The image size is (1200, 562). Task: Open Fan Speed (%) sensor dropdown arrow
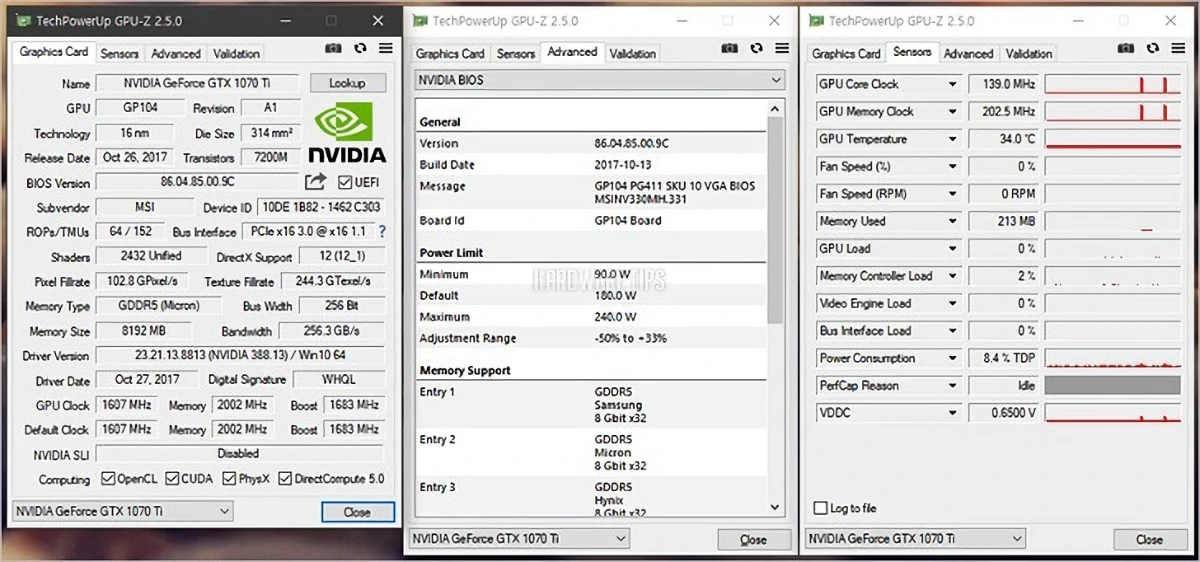[x=953, y=167]
